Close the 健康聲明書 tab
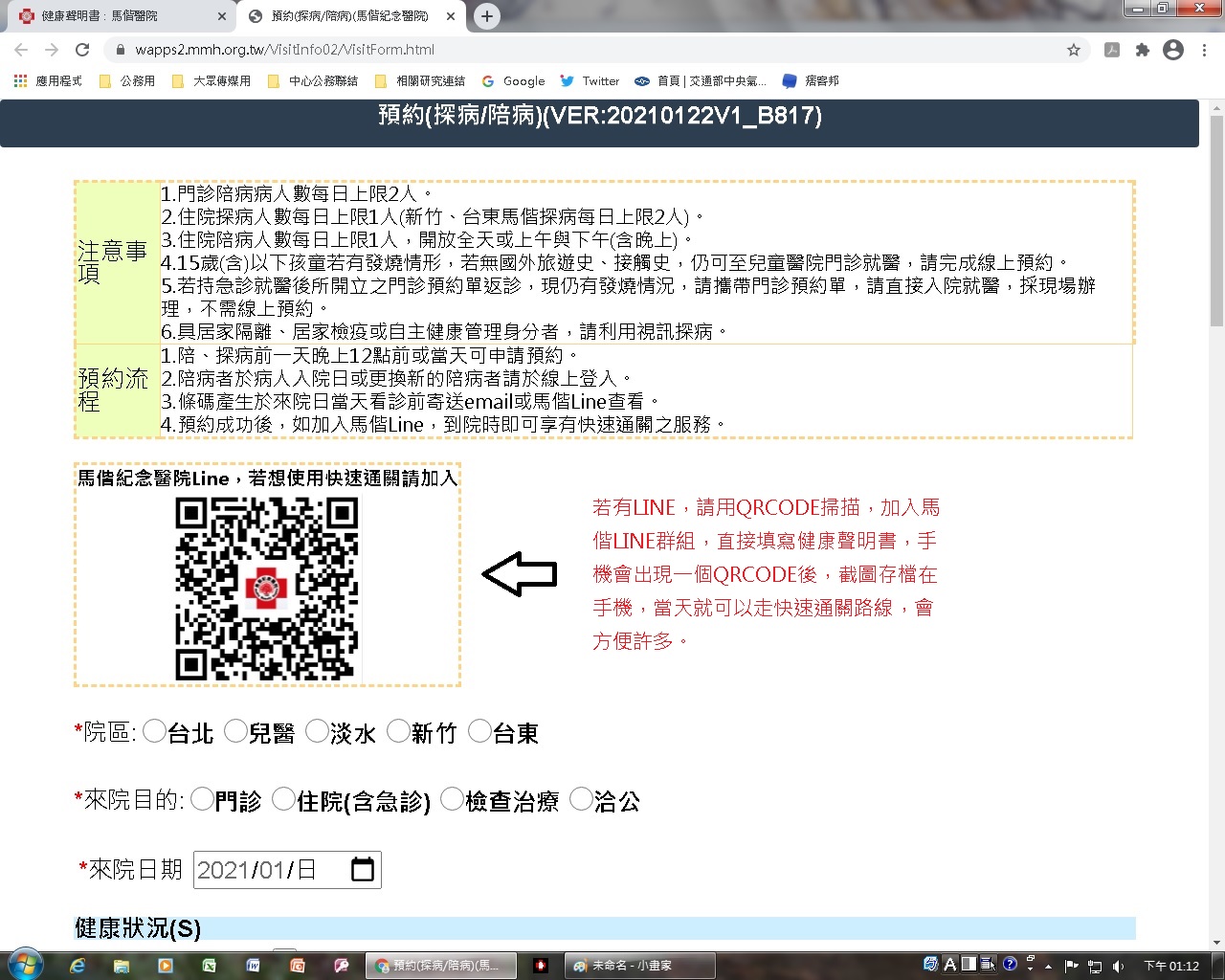The image size is (1225, 980). pyautogui.click(x=221, y=16)
